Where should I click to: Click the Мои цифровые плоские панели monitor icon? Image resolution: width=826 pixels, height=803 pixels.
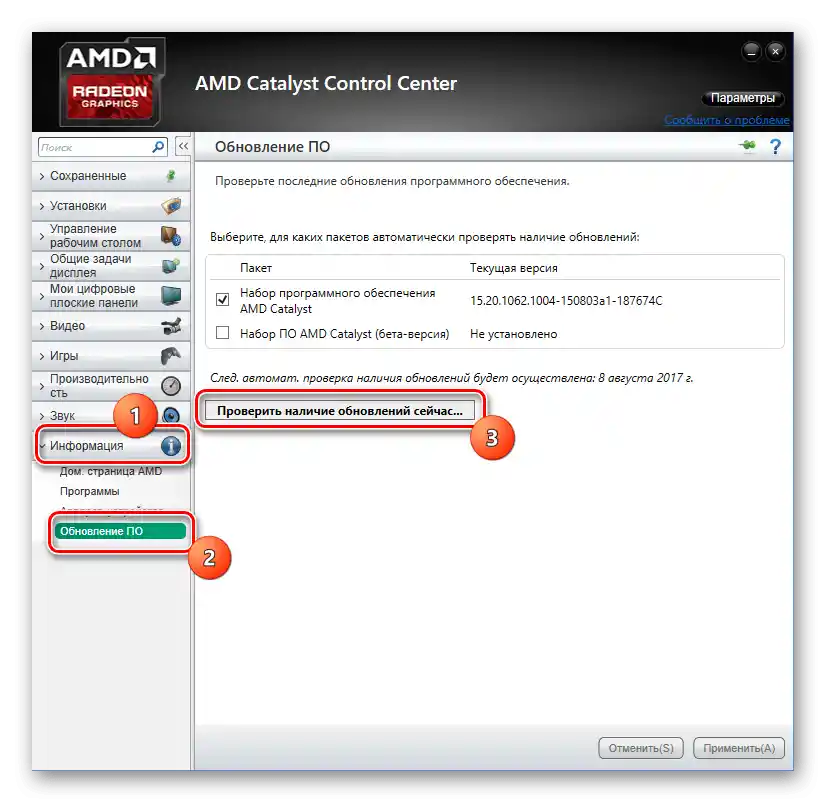tap(171, 296)
